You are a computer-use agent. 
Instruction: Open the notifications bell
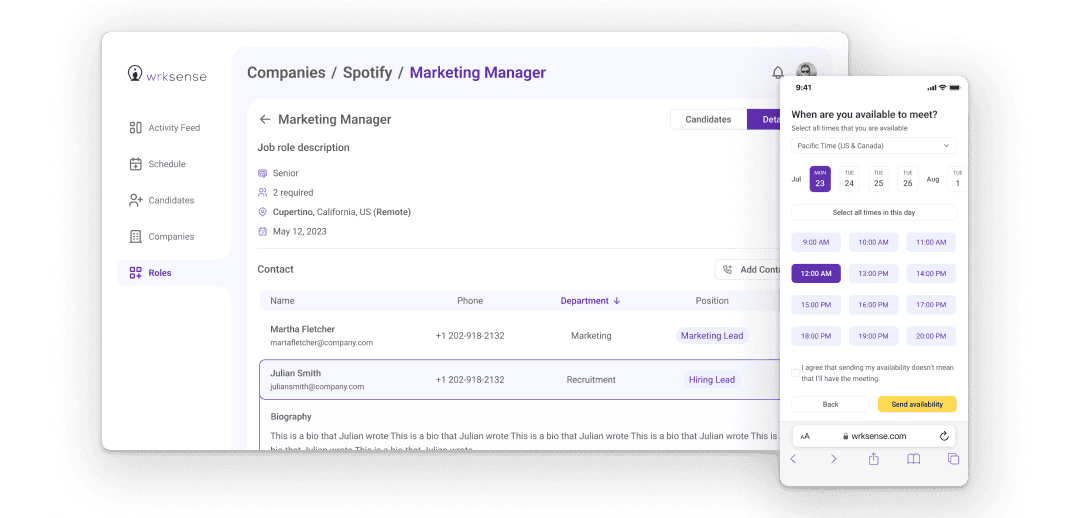pyautogui.click(x=777, y=72)
